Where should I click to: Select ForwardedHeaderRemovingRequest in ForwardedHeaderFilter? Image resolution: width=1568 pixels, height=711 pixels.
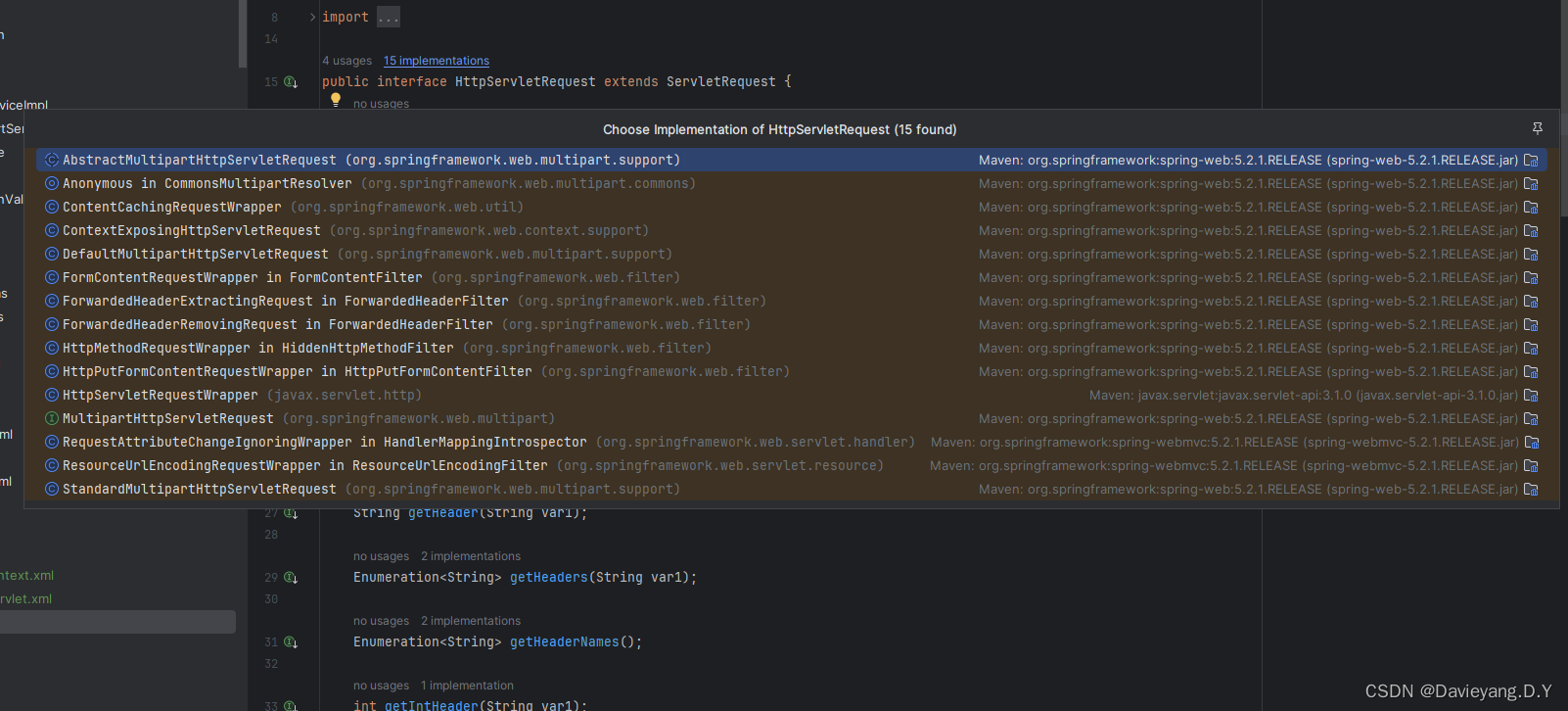click(x=792, y=325)
